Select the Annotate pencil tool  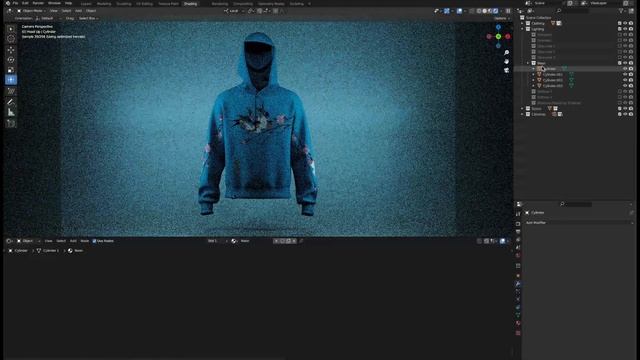[x=11, y=102]
